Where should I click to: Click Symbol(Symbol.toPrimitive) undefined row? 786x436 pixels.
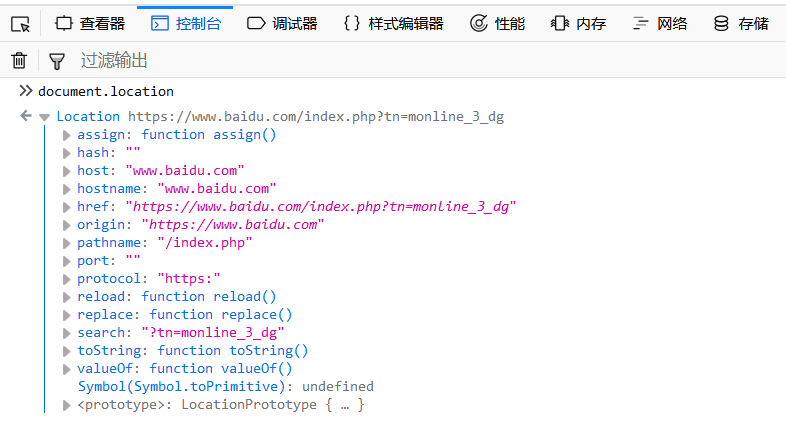click(226, 386)
